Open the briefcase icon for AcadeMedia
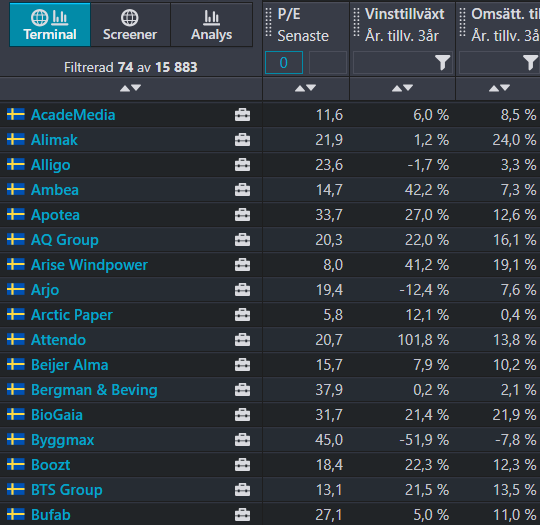The height and width of the screenshot is (525, 540). pos(242,115)
